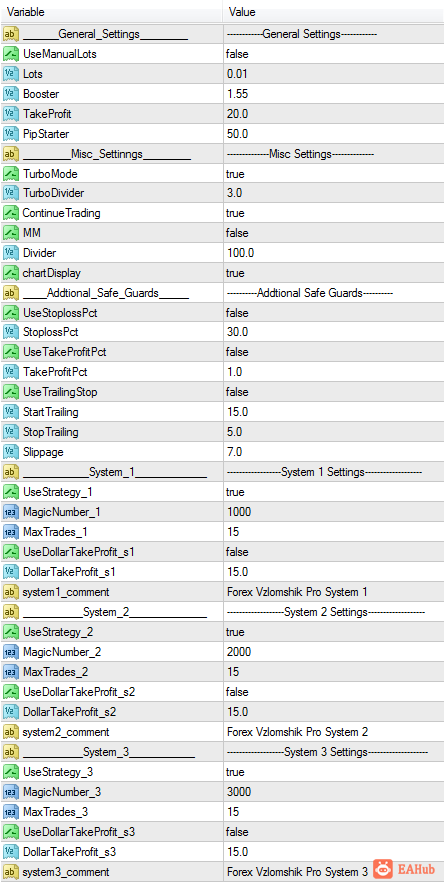Click the string icon beside General_Settings
444x884 pixels.
[x=11, y=34]
